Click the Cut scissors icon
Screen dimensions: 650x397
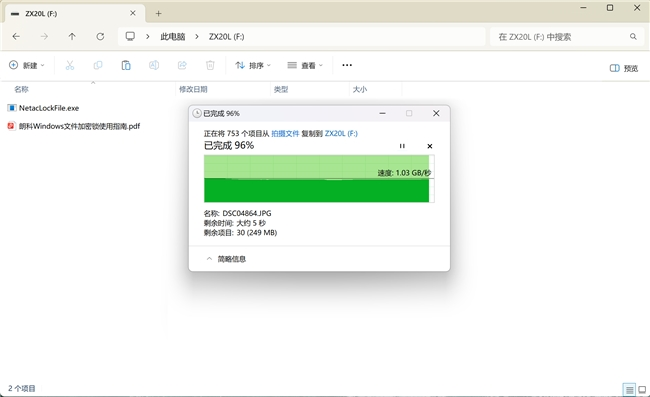coord(70,65)
